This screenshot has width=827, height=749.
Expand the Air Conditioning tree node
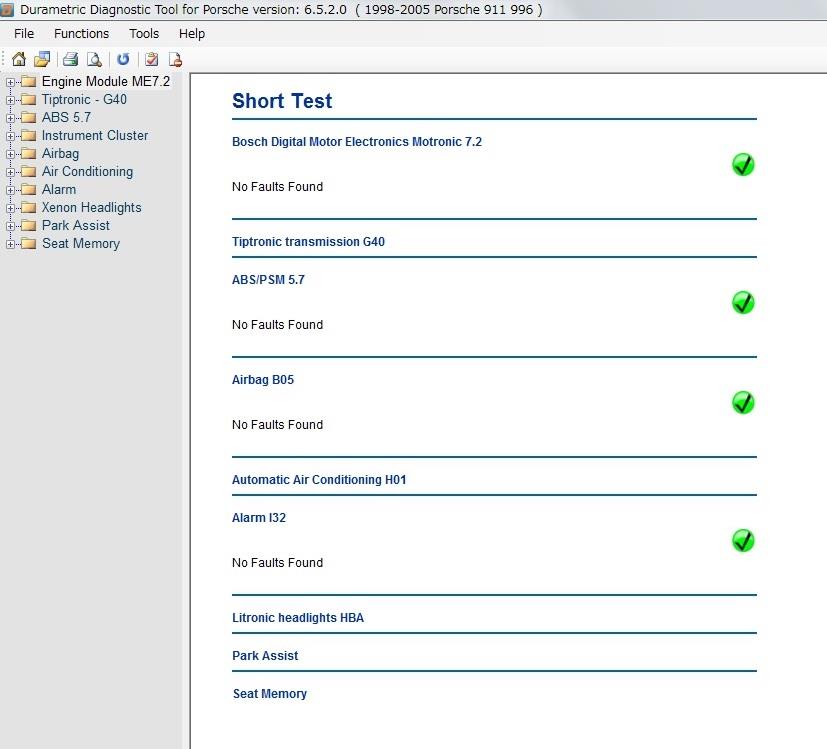[x=10, y=172]
